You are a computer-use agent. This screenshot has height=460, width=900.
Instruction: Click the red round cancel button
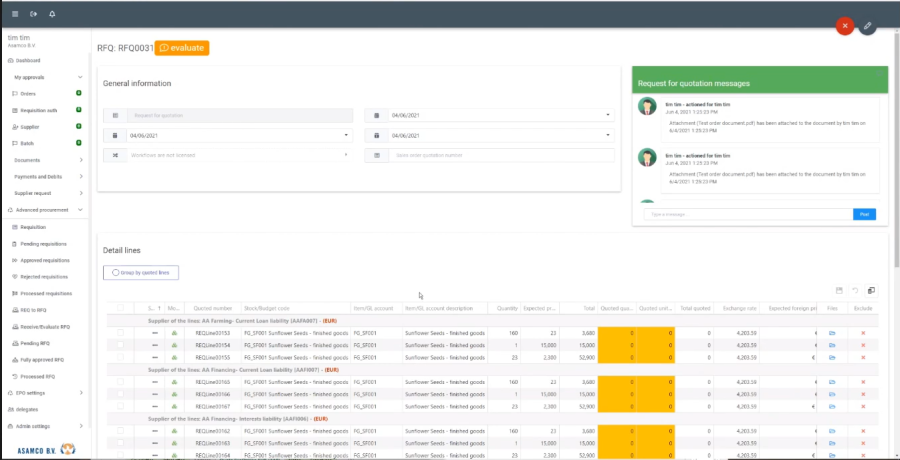point(845,26)
